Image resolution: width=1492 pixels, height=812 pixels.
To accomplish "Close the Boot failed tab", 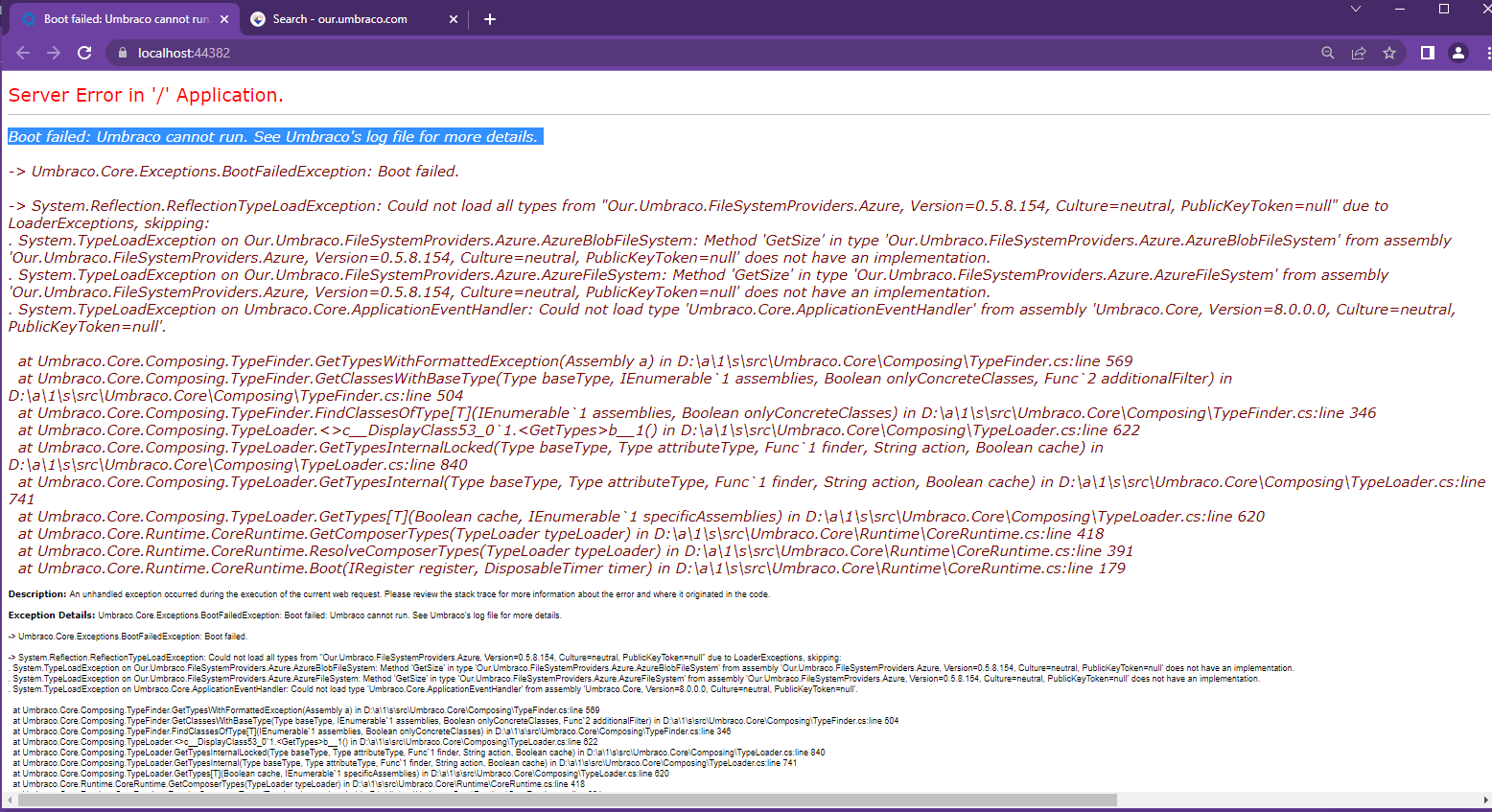I will point(224,19).
